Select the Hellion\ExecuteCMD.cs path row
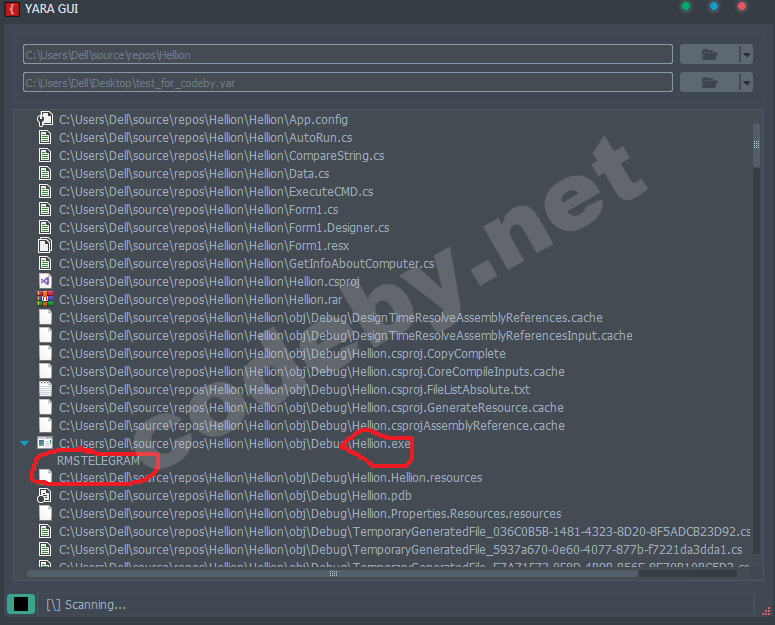The image size is (775, 625). tap(216, 192)
